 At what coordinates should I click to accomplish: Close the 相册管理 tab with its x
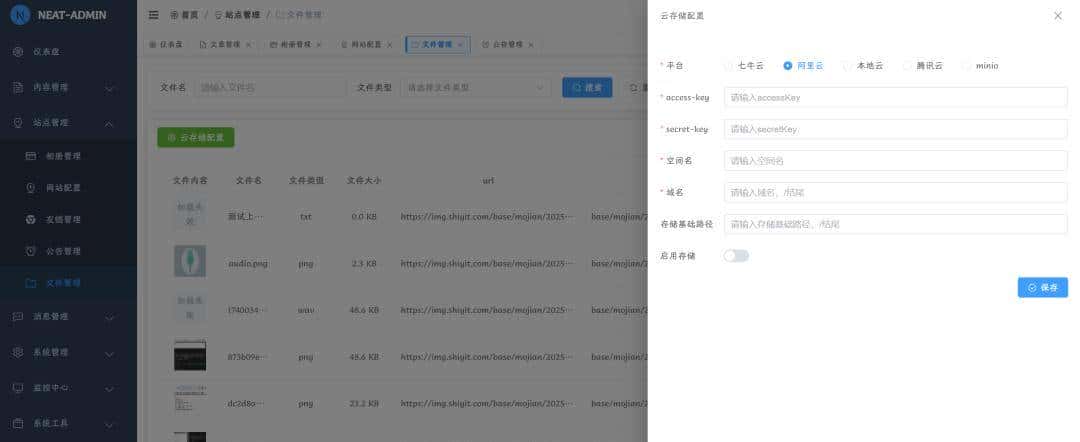(319, 45)
